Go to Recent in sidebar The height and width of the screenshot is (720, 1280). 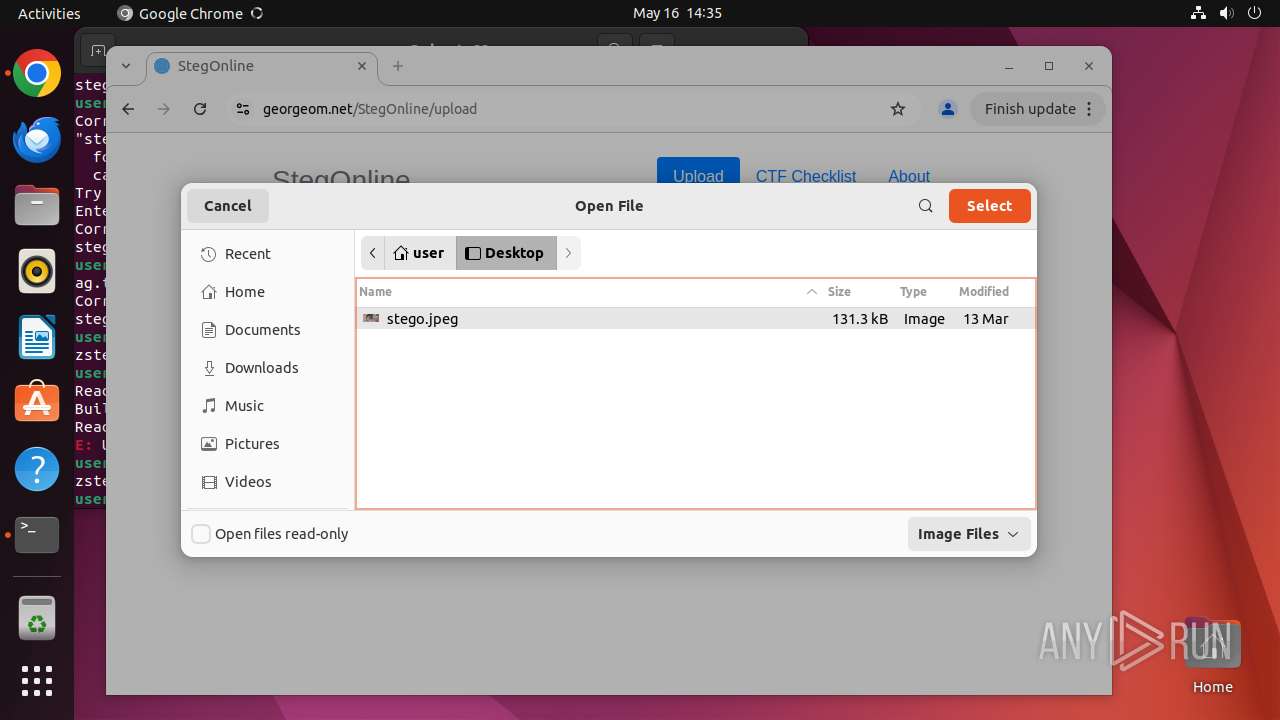point(268,254)
